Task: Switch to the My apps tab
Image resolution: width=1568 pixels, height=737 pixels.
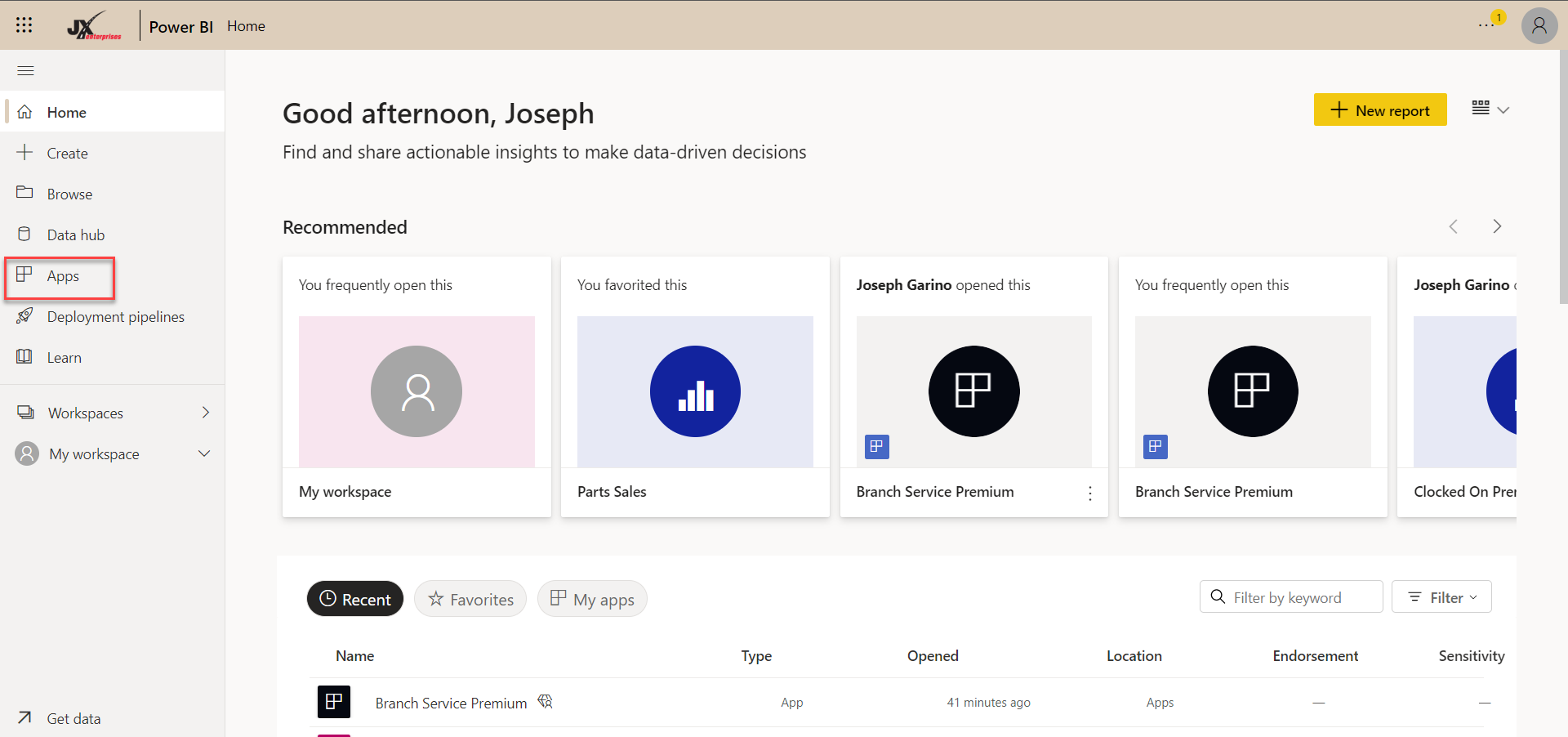Action: point(592,599)
